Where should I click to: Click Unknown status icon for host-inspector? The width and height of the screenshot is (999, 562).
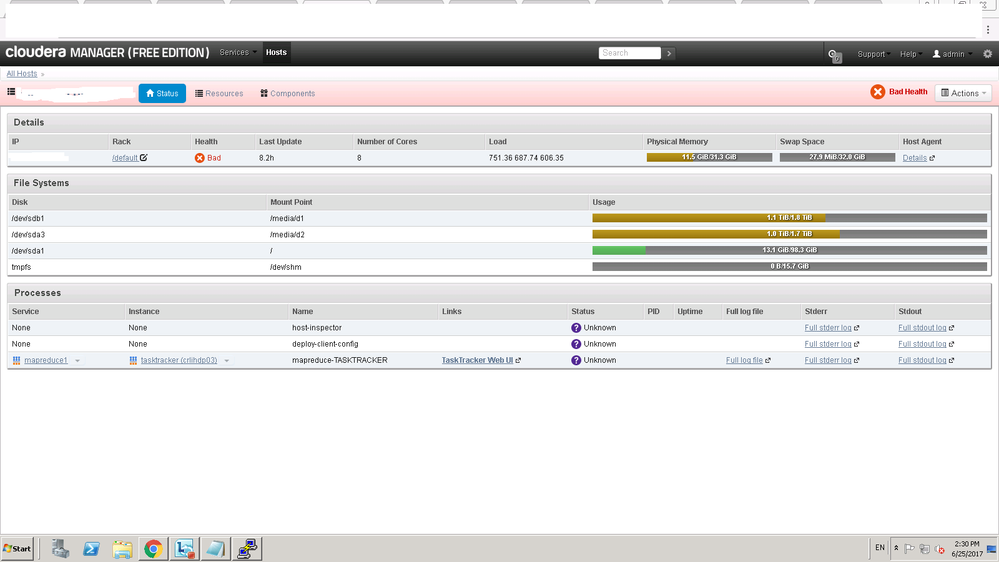(x=576, y=328)
